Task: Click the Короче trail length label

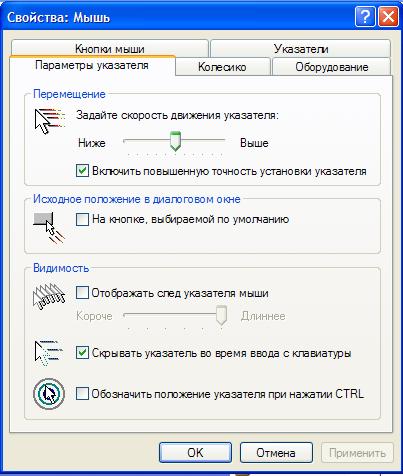Action: coord(94,316)
